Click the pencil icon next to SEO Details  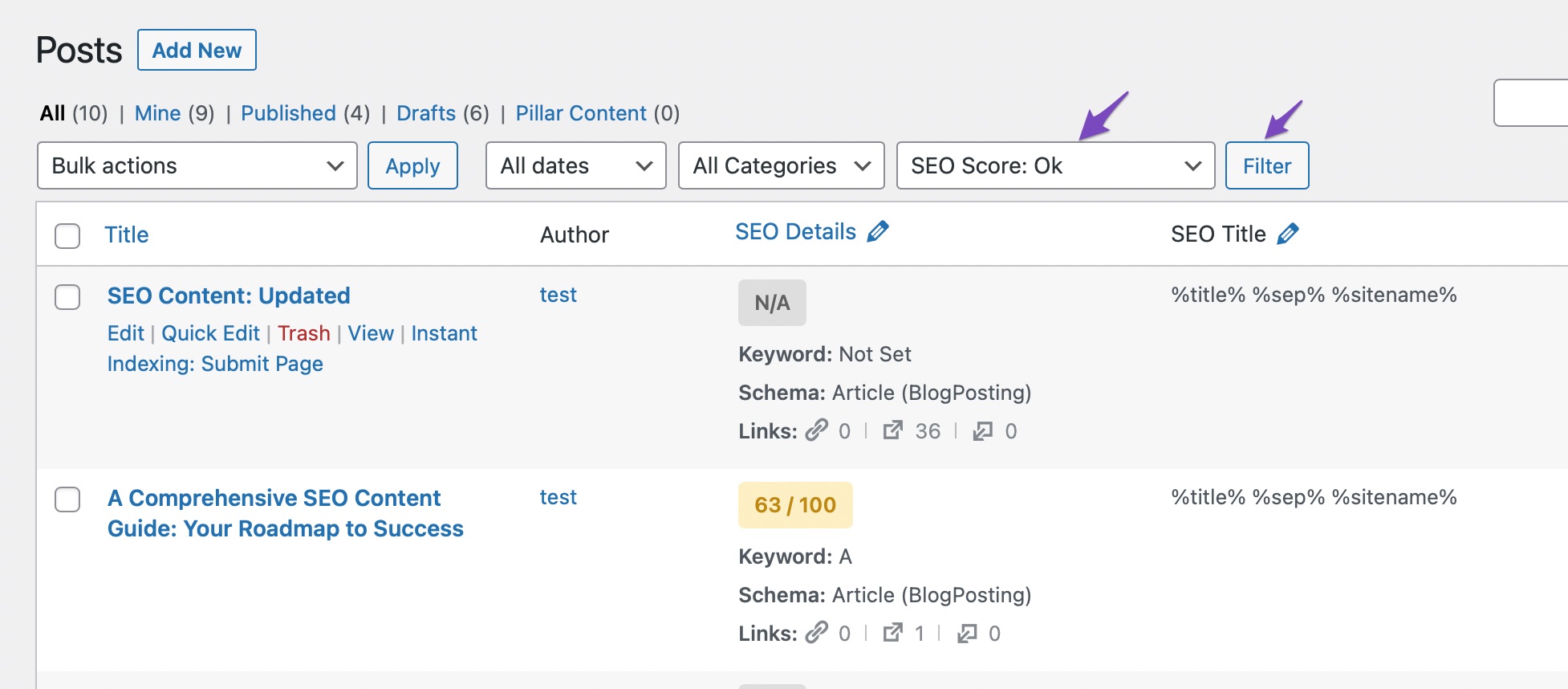(878, 231)
